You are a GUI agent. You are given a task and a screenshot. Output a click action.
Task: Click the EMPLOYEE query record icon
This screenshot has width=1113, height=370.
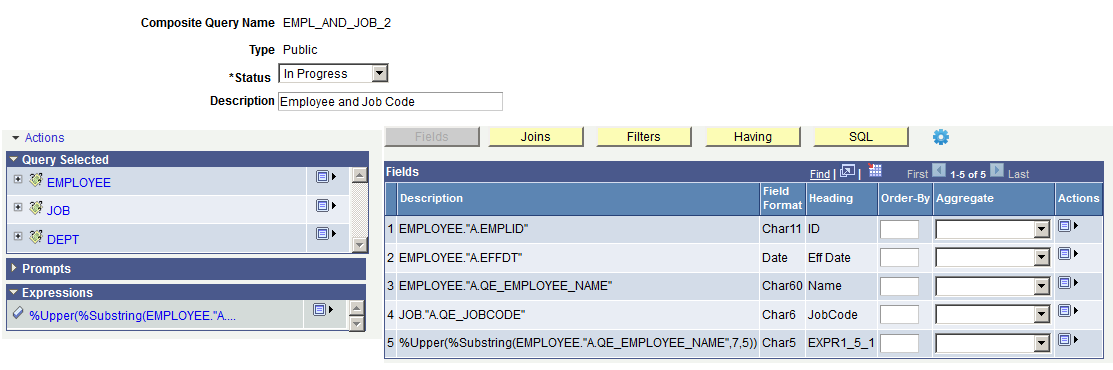point(36,180)
